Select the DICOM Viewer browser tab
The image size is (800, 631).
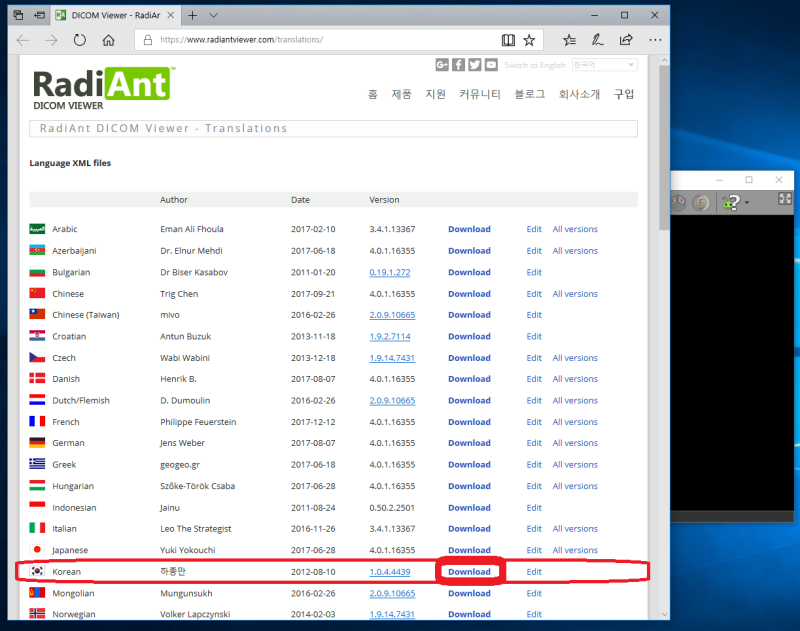click(115, 15)
